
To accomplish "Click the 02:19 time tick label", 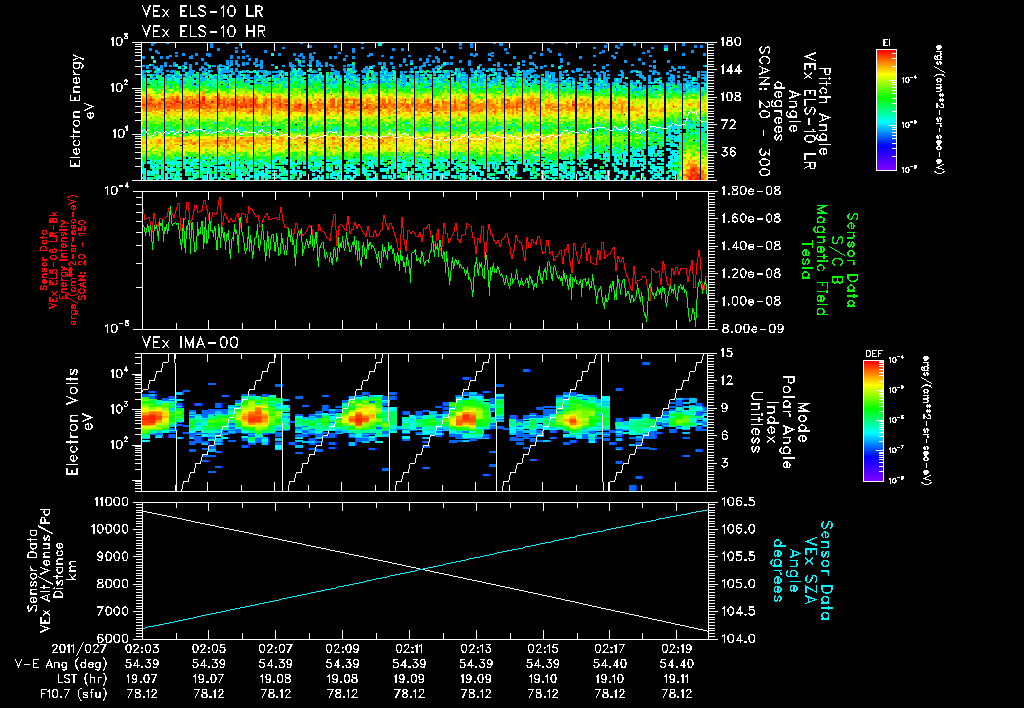I will click(677, 648).
